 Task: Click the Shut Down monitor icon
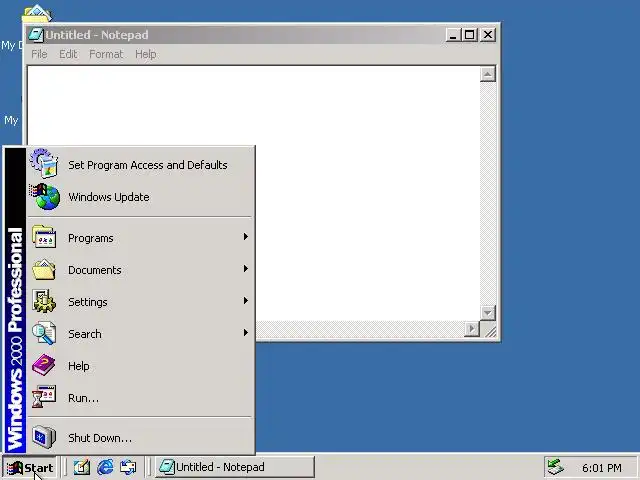(44, 437)
